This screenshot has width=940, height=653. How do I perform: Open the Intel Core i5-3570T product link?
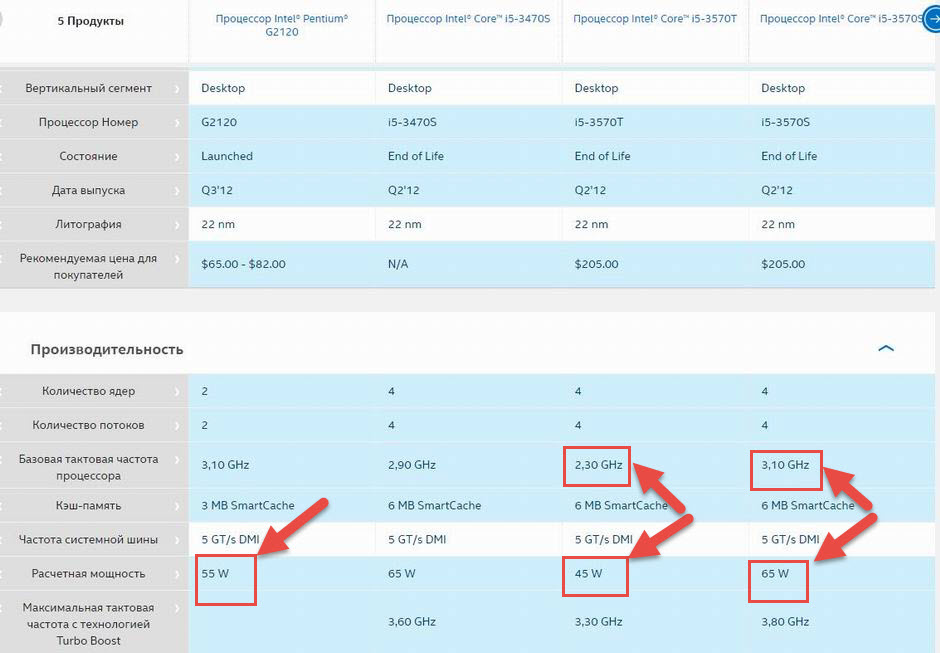click(x=655, y=19)
